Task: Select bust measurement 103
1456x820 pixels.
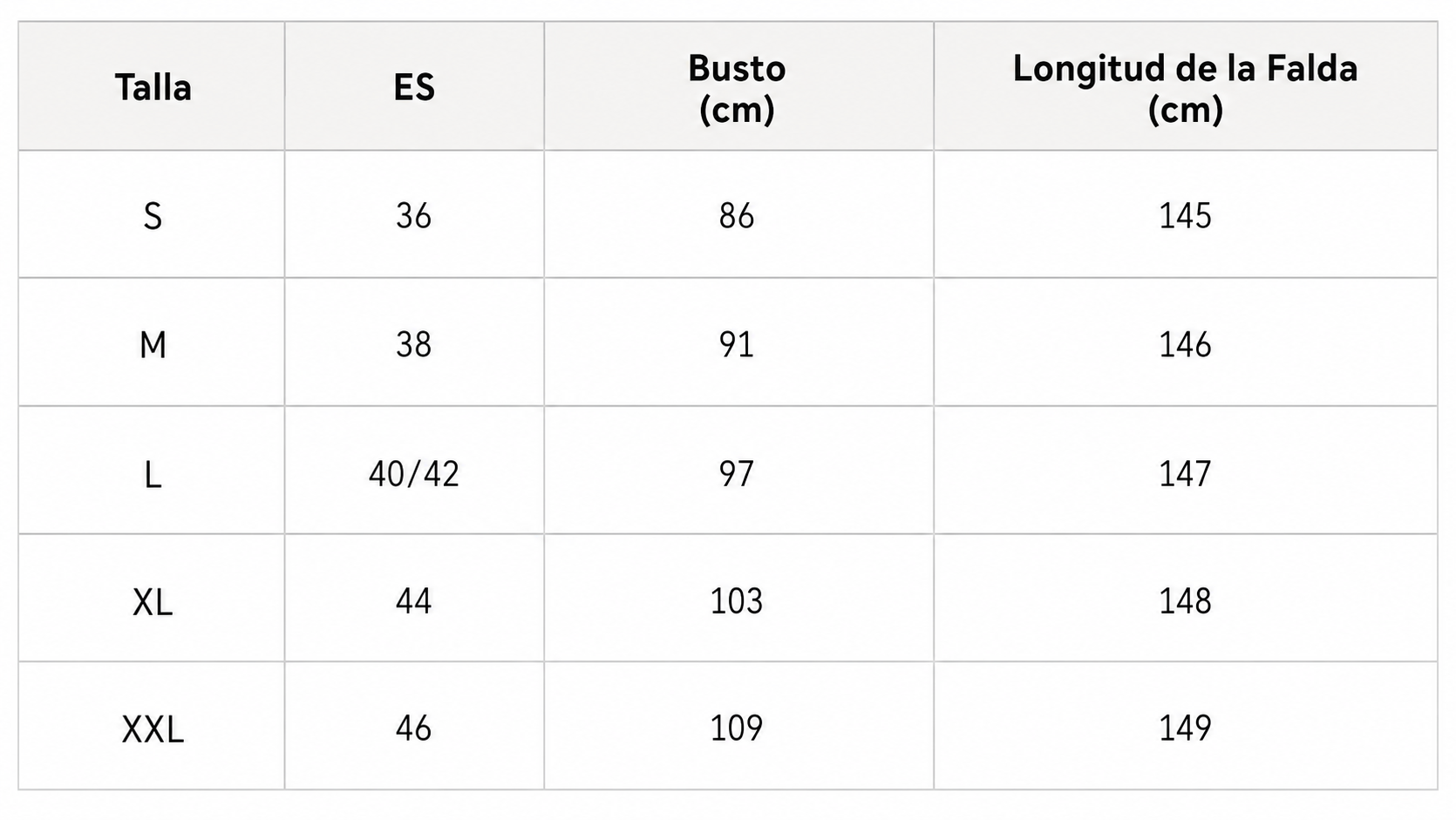Action: coord(737,600)
